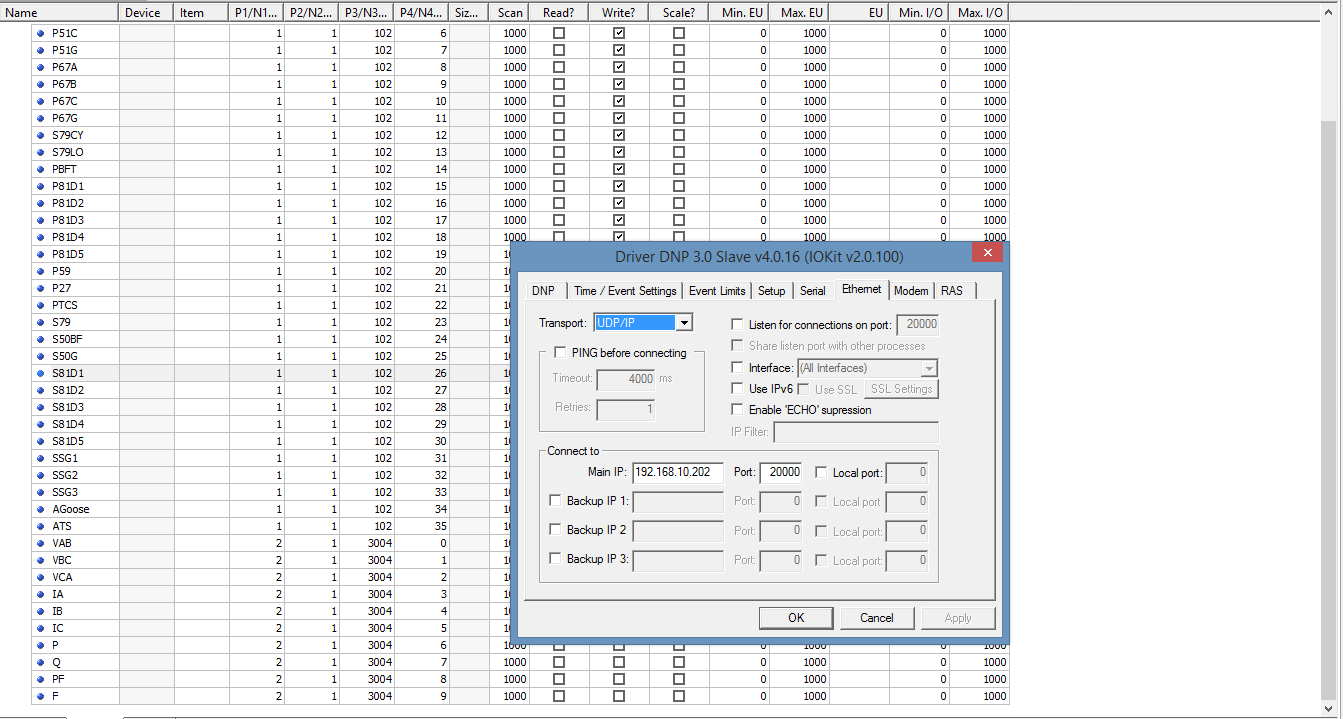
Task: Click the blue dot icon beside IB
Action: click(40, 611)
